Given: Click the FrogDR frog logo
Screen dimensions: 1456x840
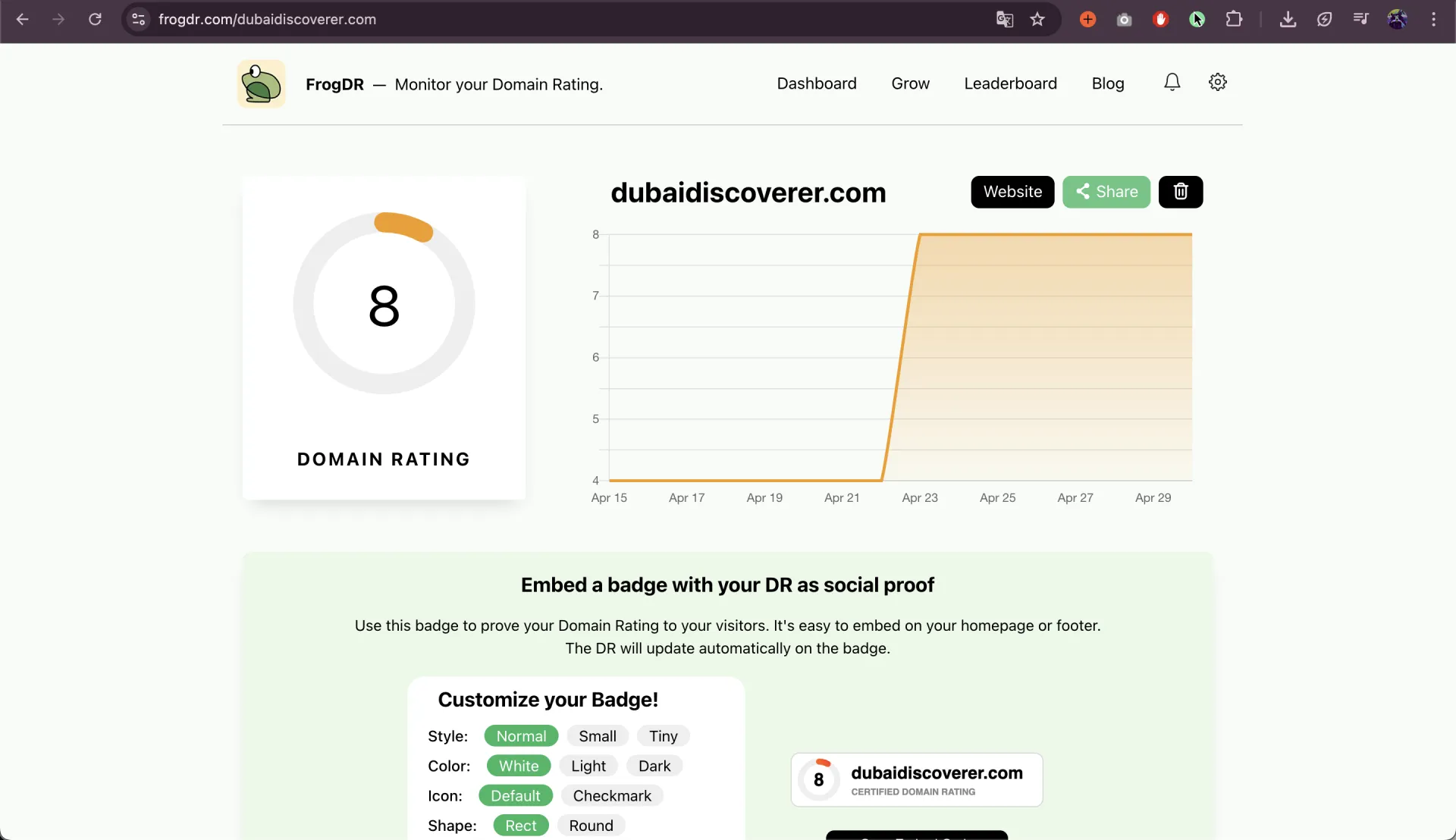Looking at the screenshot, I should pyautogui.click(x=262, y=84).
